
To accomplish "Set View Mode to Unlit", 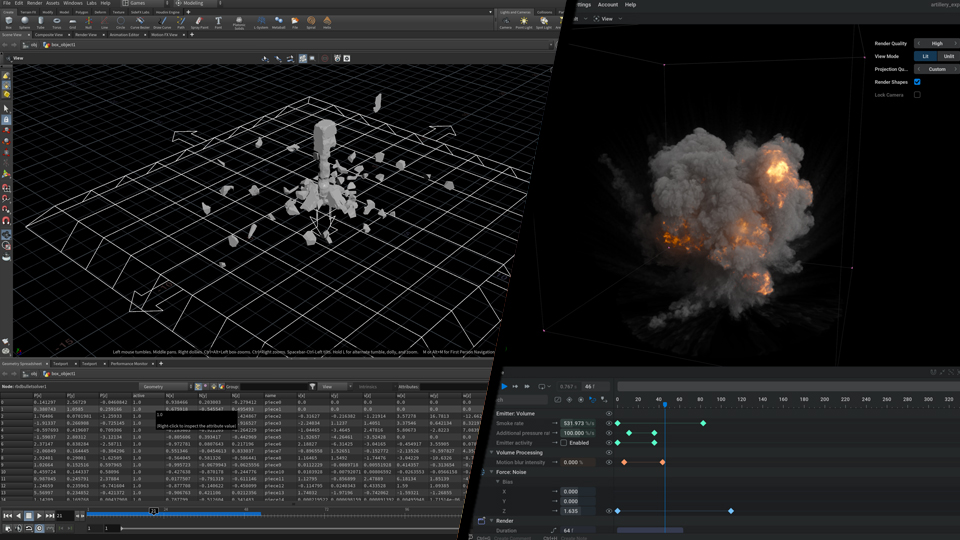I will (948, 56).
